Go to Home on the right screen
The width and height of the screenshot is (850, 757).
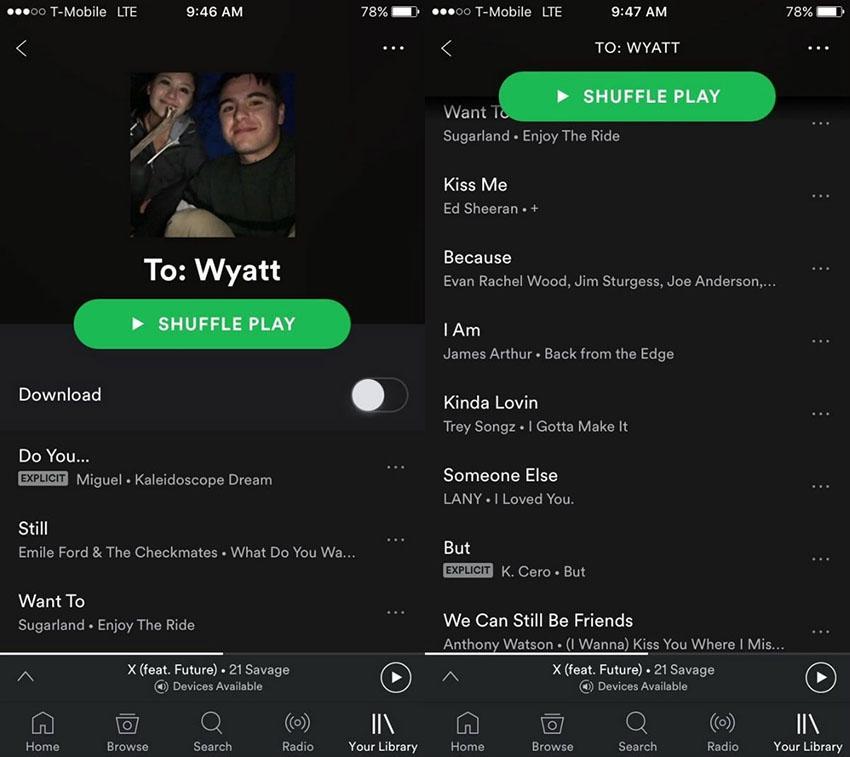point(467,733)
